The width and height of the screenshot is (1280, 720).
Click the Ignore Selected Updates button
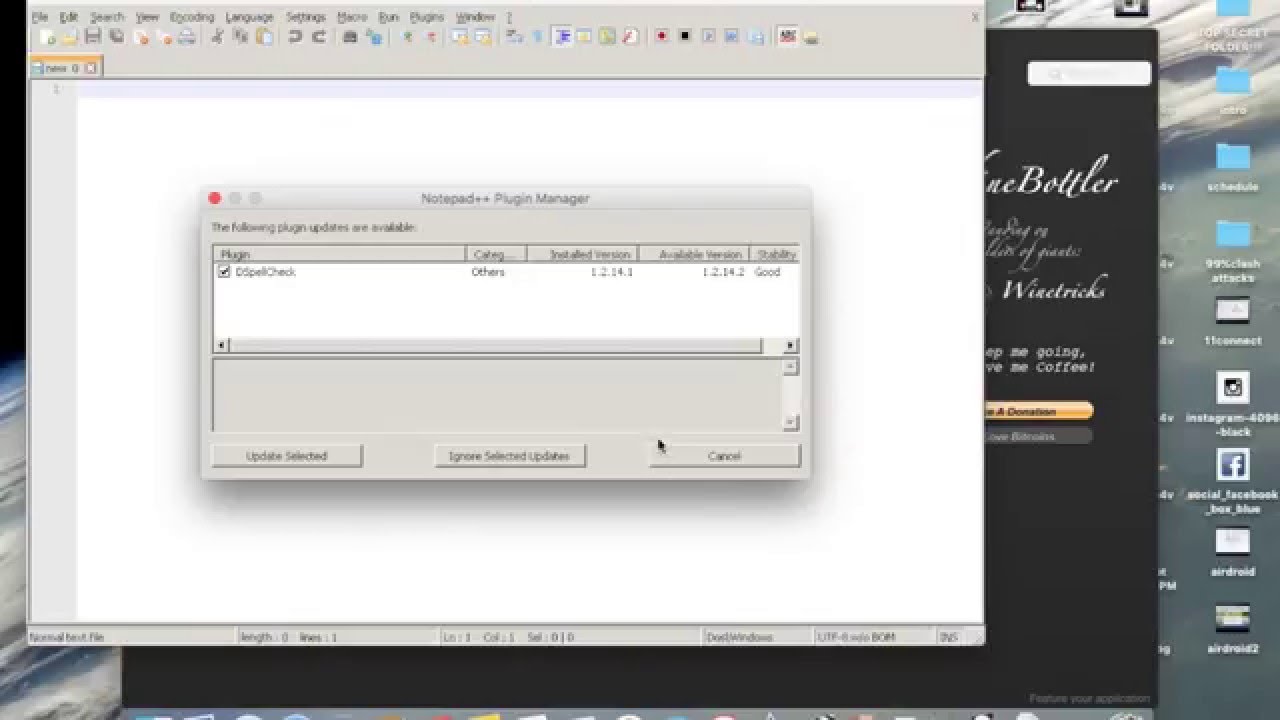click(509, 456)
